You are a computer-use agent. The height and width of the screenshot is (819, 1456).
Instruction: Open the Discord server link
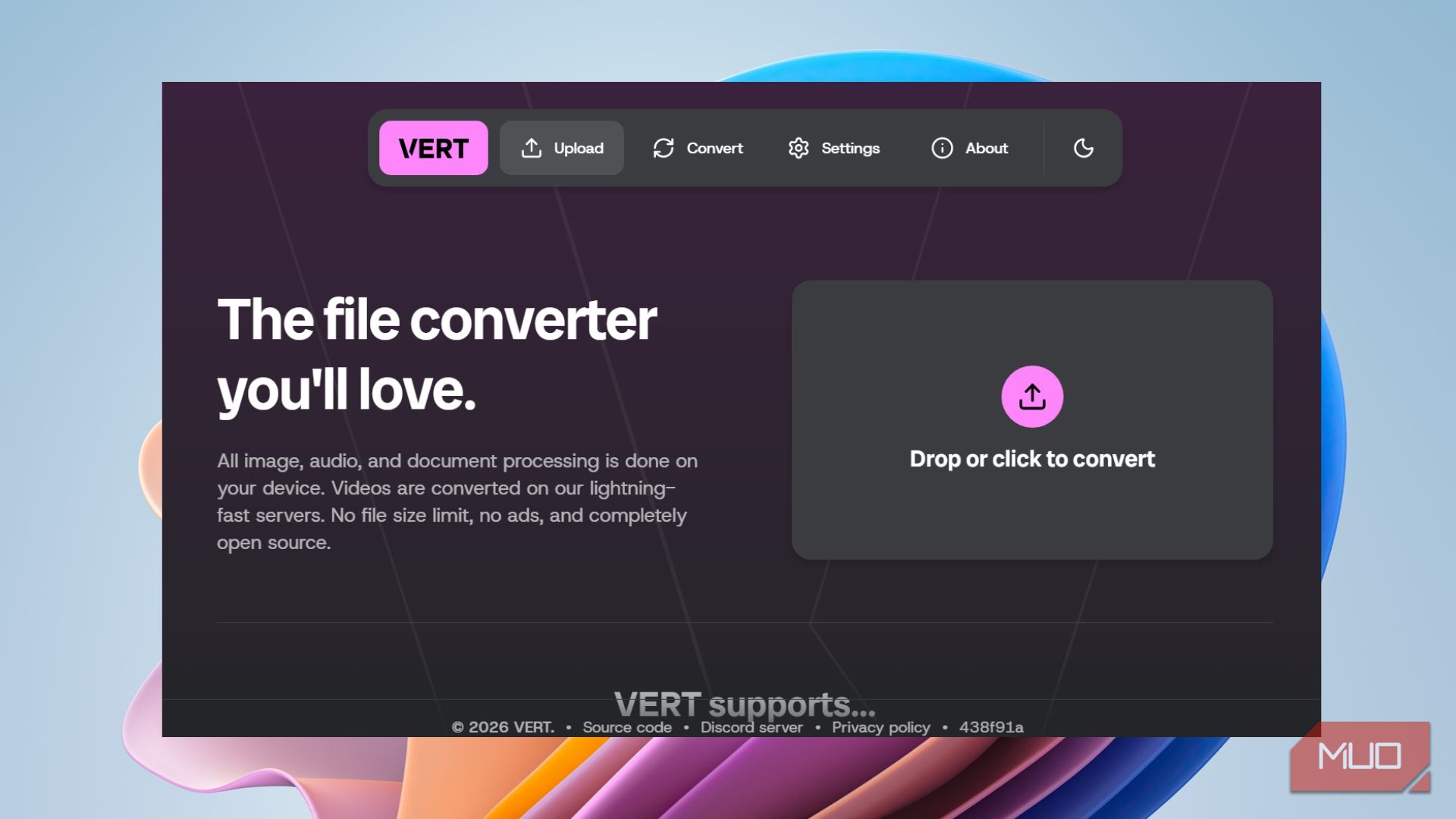(x=752, y=727)
